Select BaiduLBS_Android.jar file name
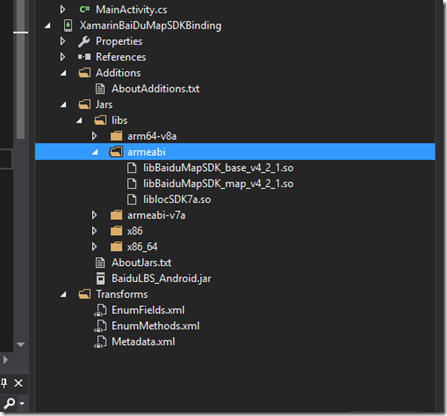 pos(161,278)
